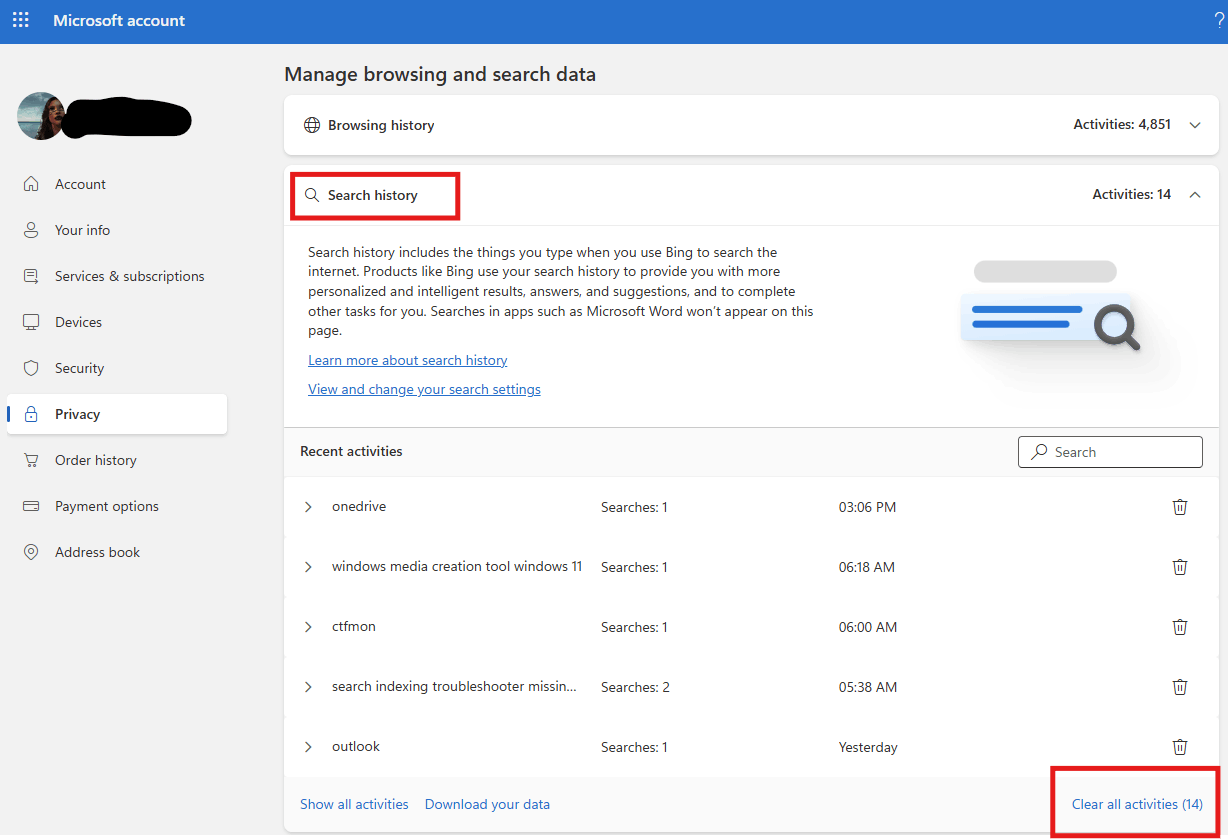1228x839 pixels.
Task: Delete the ctfmon search with trash icon
Action: pyautogui.click(x=1180, y=627)
